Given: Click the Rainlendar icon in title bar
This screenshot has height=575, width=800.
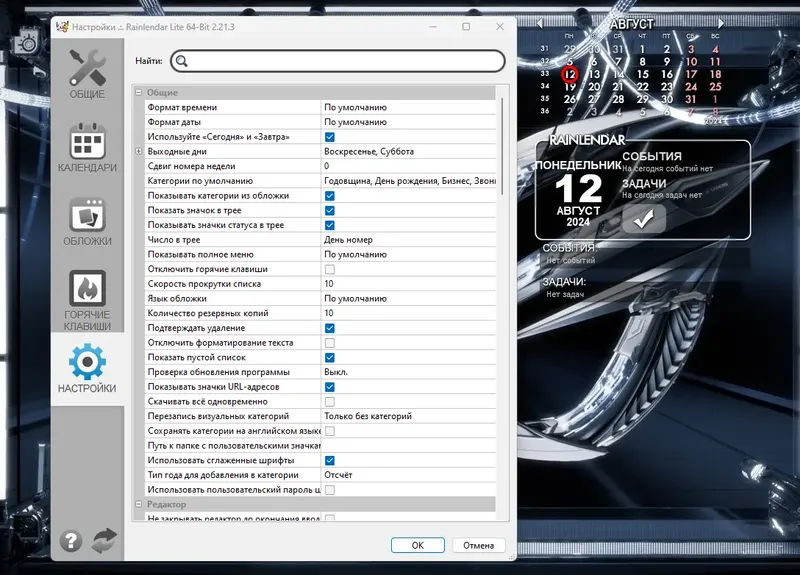Looking at the screenshot, I should [x=62, y=27].
